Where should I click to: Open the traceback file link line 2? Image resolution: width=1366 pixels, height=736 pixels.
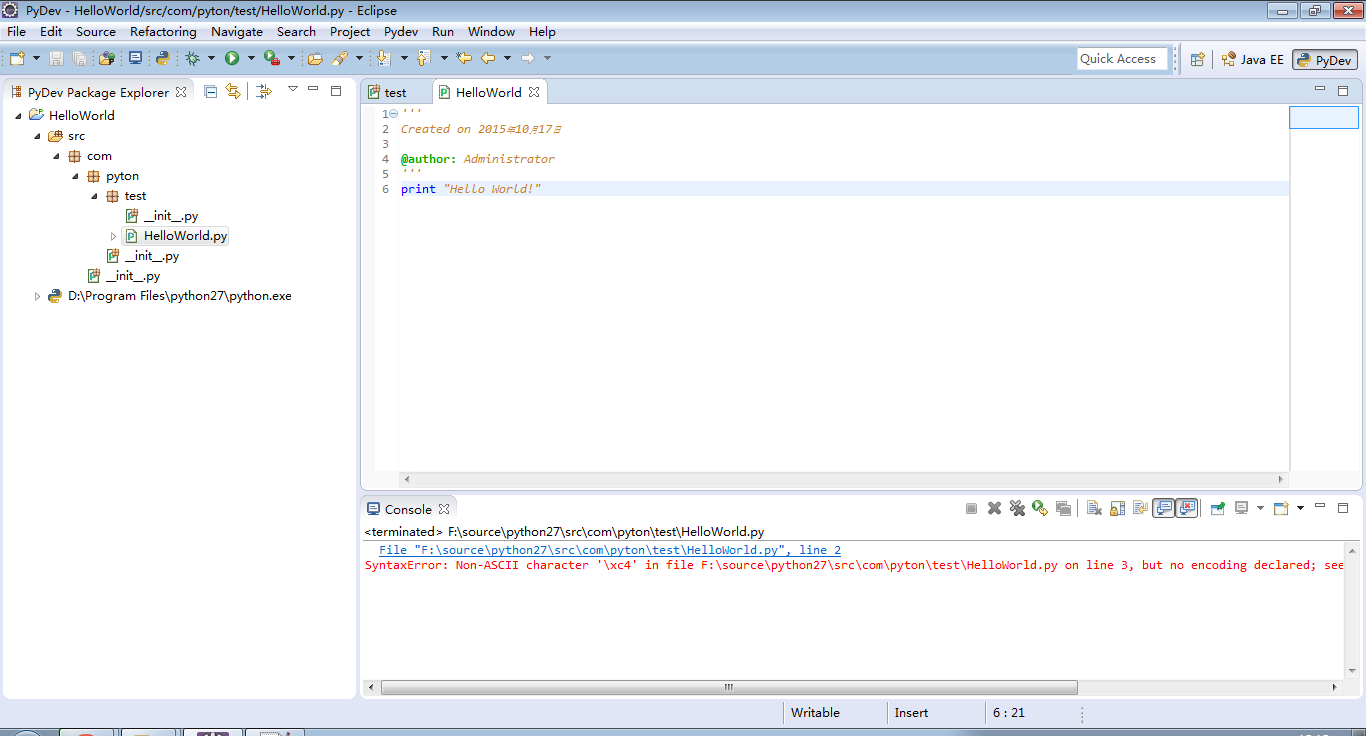(610, 550)
